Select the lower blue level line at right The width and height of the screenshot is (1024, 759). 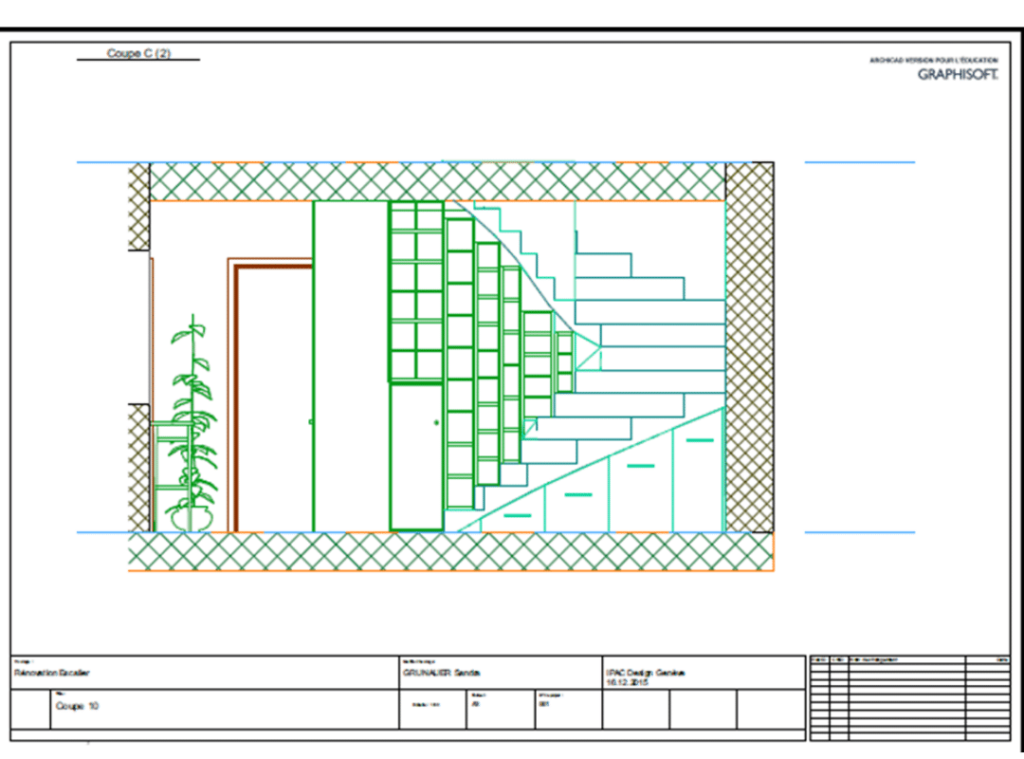859,532
